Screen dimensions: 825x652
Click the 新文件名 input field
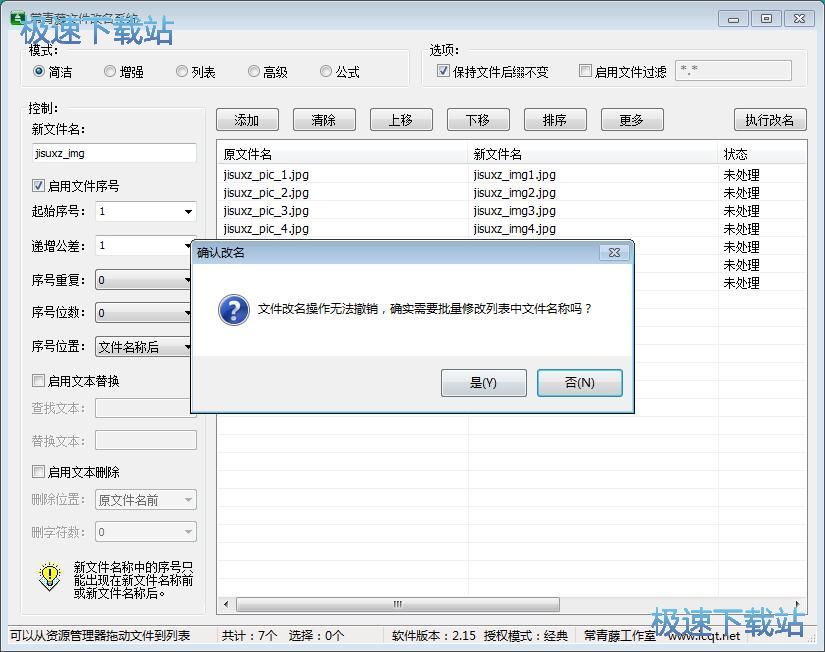(114, 153)
